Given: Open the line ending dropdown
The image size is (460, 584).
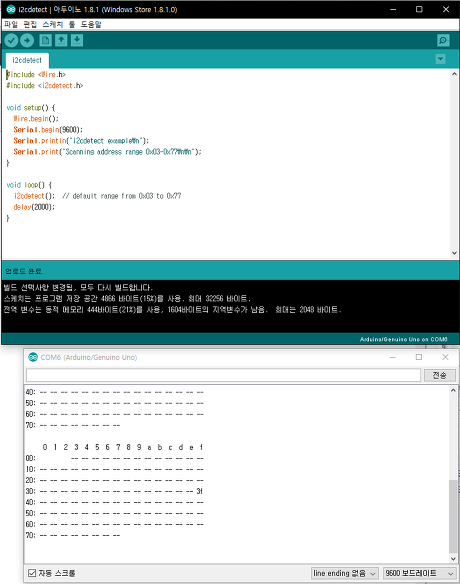Looking at the screenshot, I should tap(345, 573).
